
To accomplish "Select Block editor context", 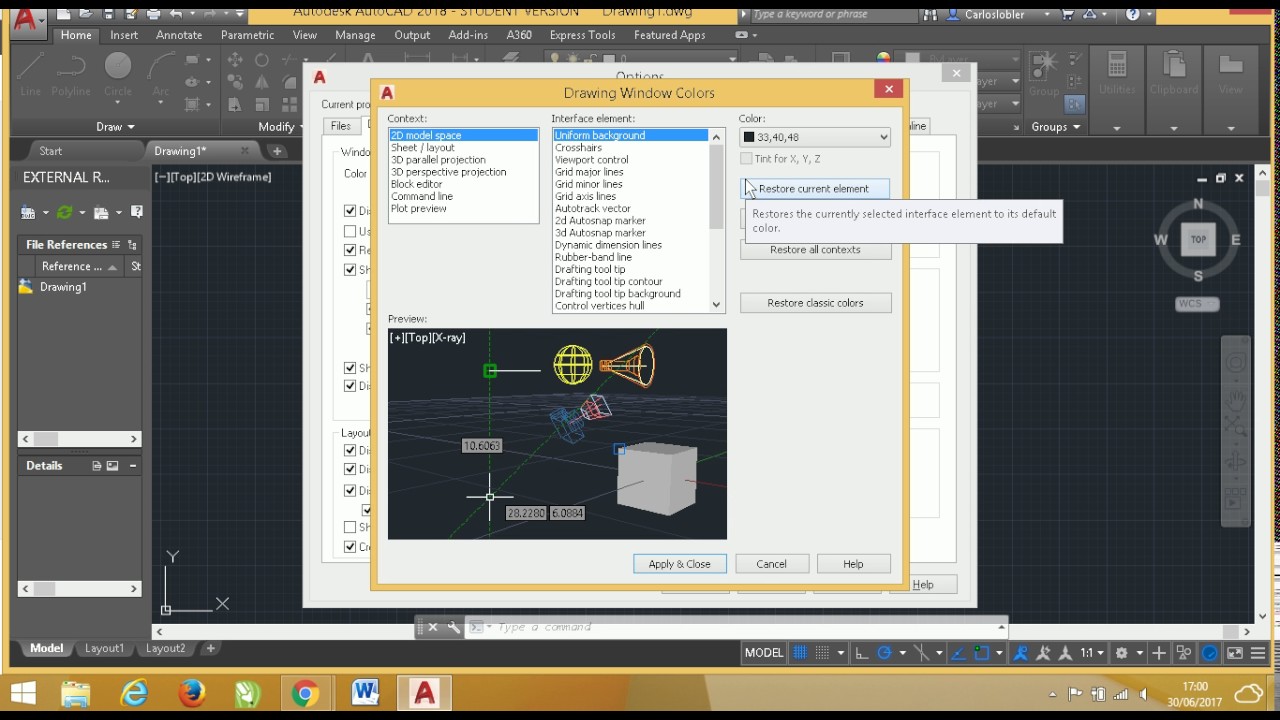I will pos(463,184).
